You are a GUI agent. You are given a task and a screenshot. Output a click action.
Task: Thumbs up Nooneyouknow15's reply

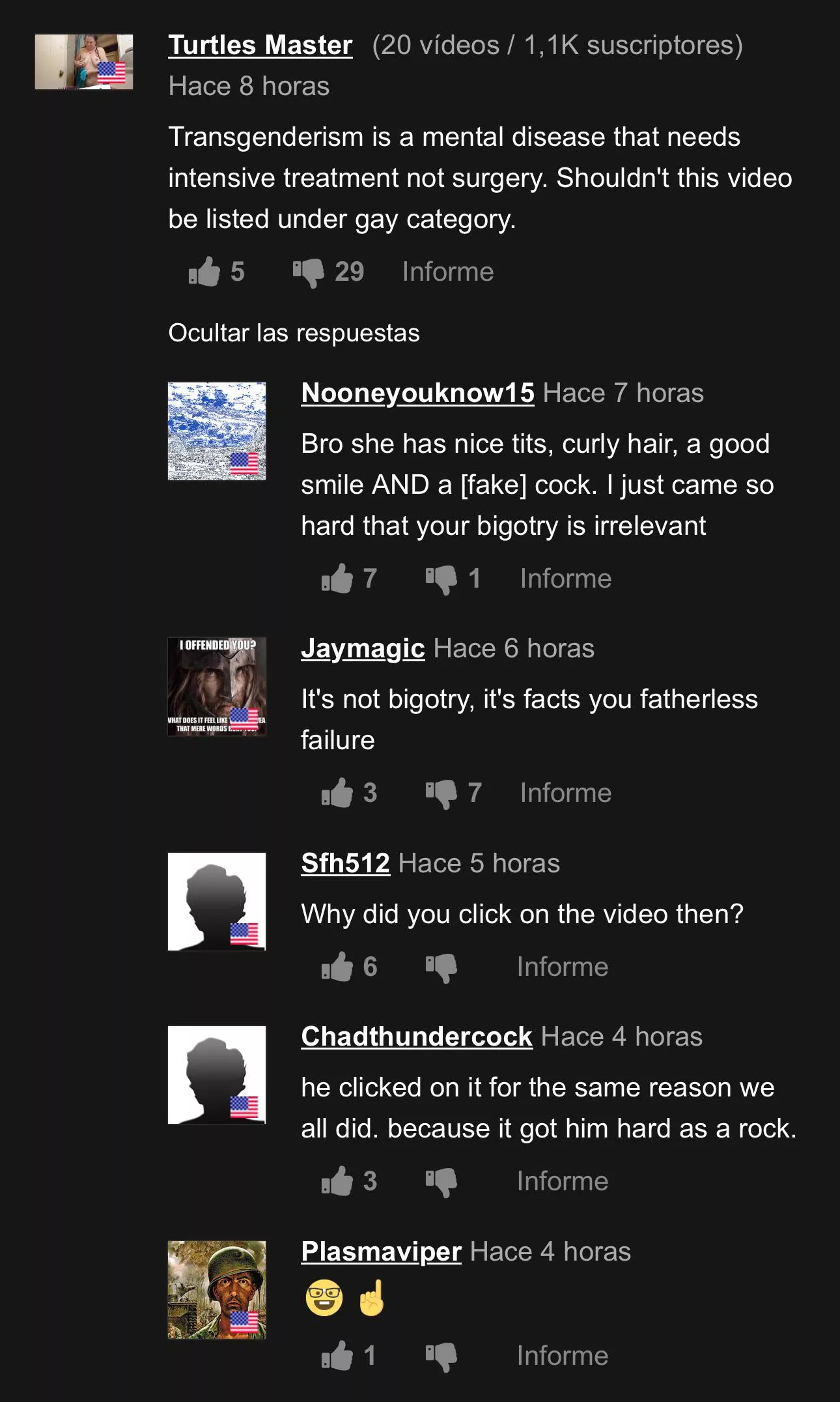(x=337, y=579)
